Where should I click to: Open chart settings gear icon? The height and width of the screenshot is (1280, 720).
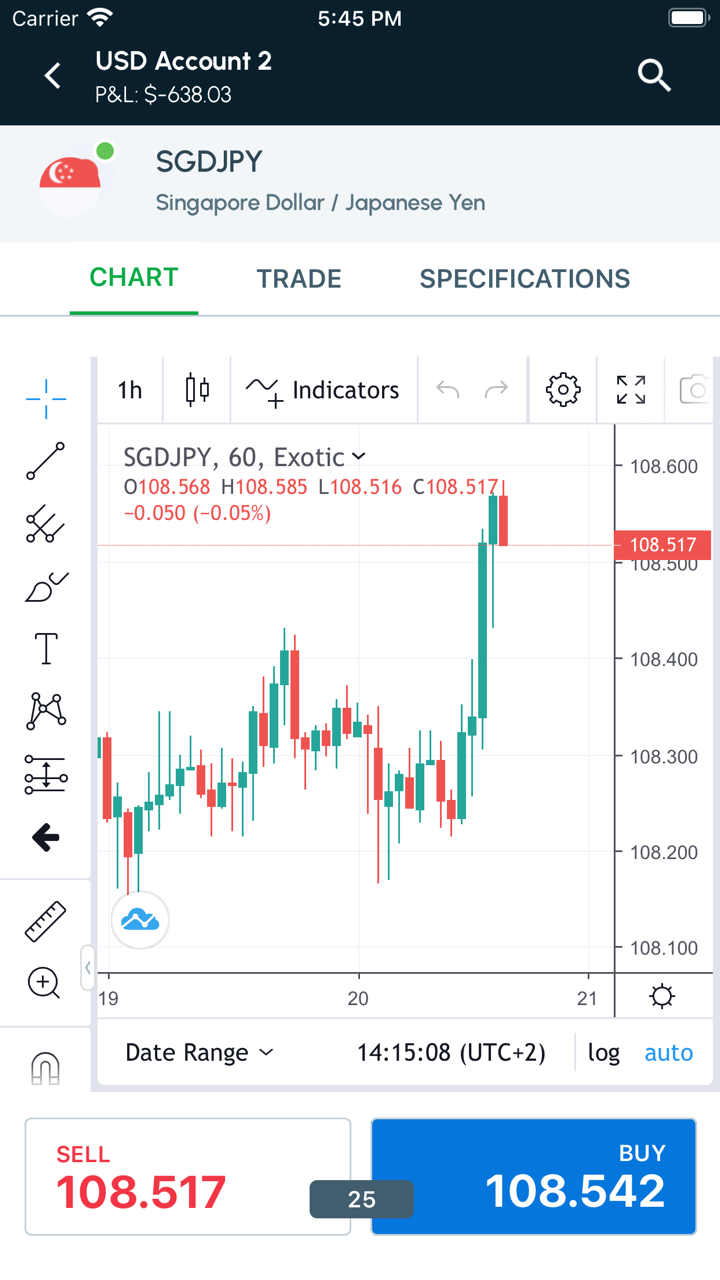coord(563,389)
